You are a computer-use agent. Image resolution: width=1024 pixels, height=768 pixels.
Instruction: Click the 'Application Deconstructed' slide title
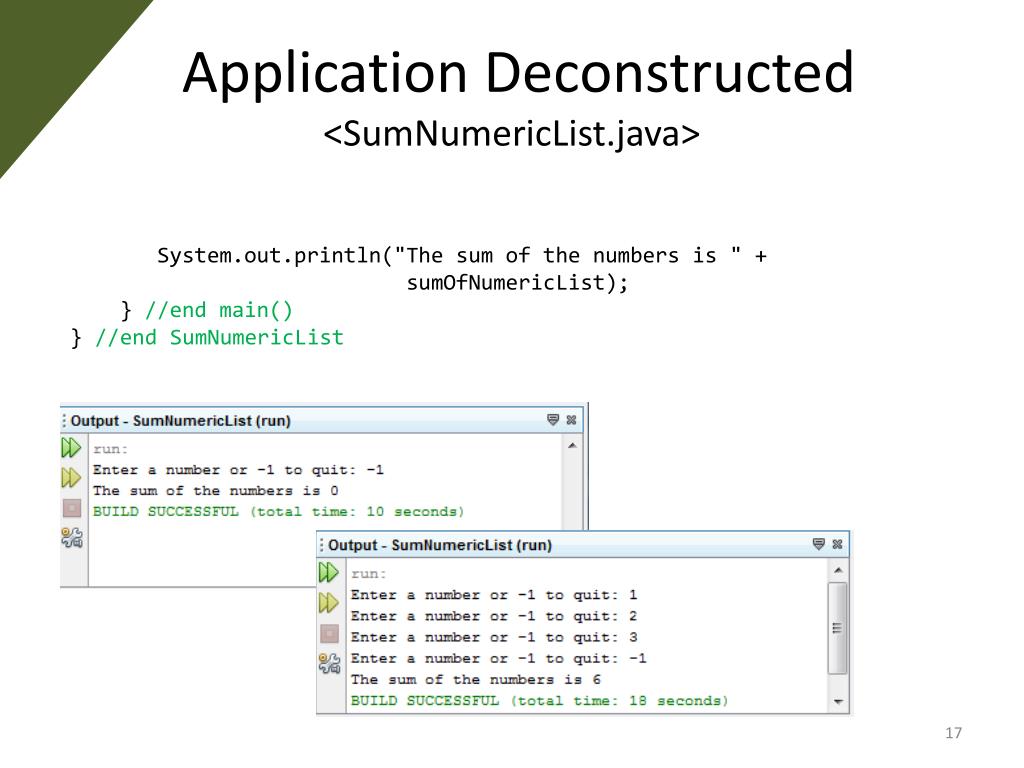click(518, 72)
